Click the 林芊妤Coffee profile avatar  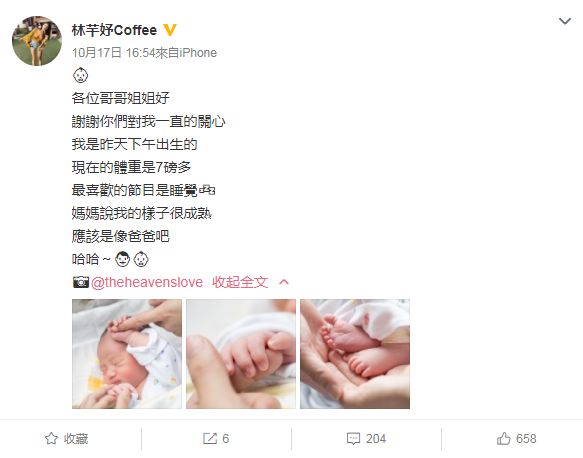click(37, 41)
